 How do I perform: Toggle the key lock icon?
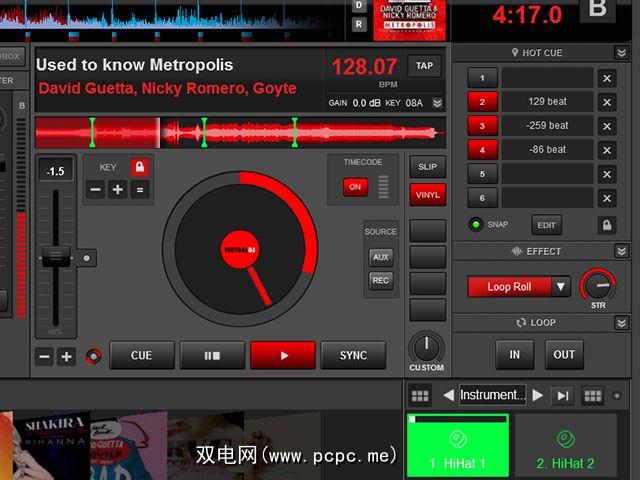pyautogui.click(x=140, y=167)
